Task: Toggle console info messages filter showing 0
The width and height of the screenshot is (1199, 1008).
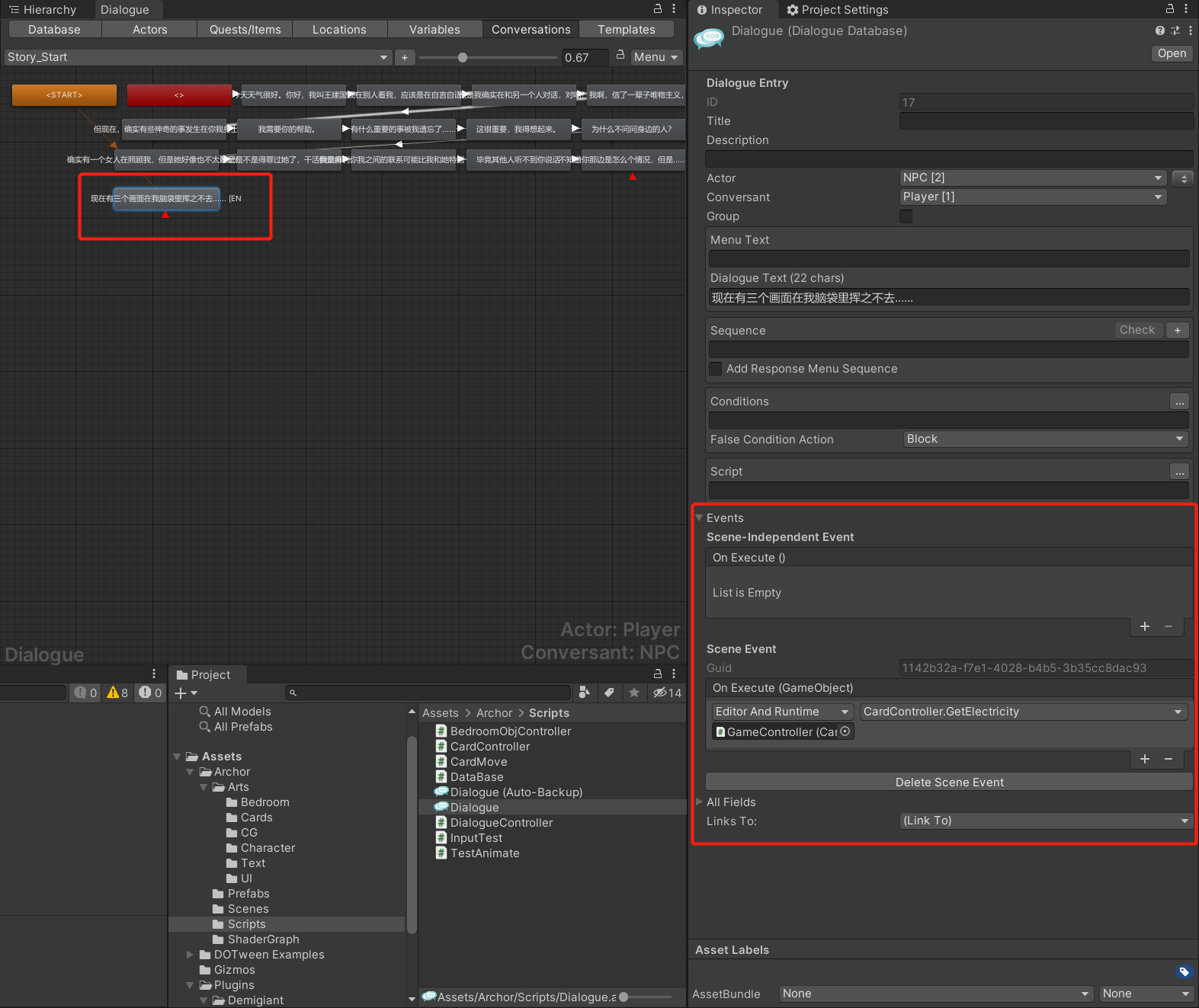Action: pyautogui.click(x=85, y=693)
